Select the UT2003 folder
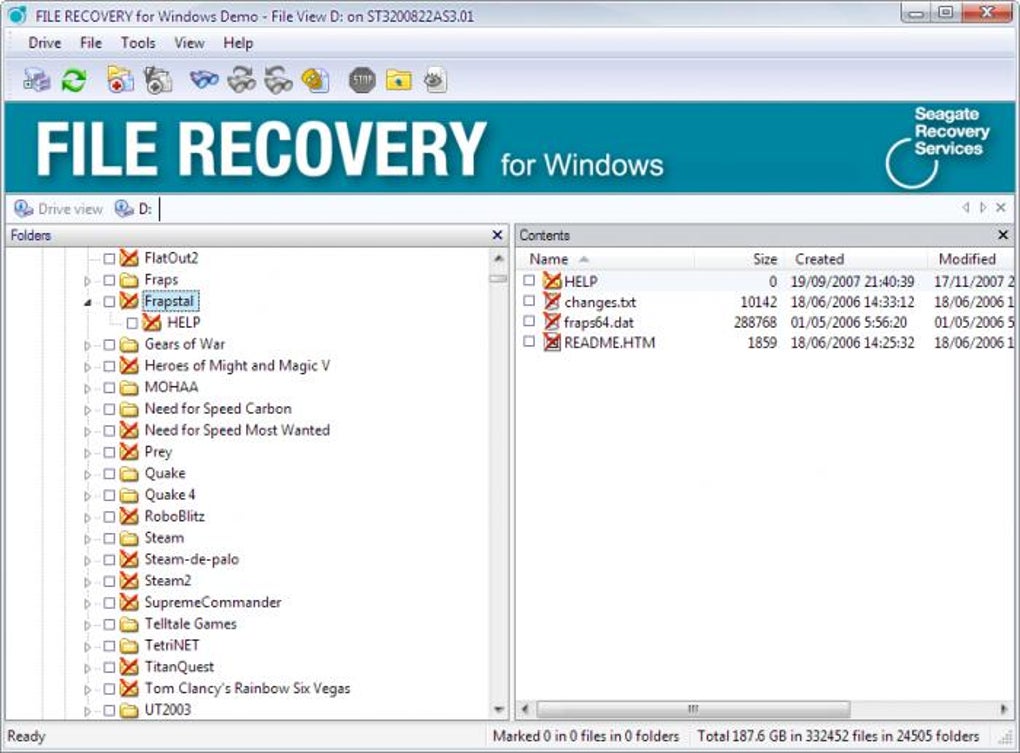Image resolution: width=1020 pixels, height=753 pixels. (x=167, y=709)
